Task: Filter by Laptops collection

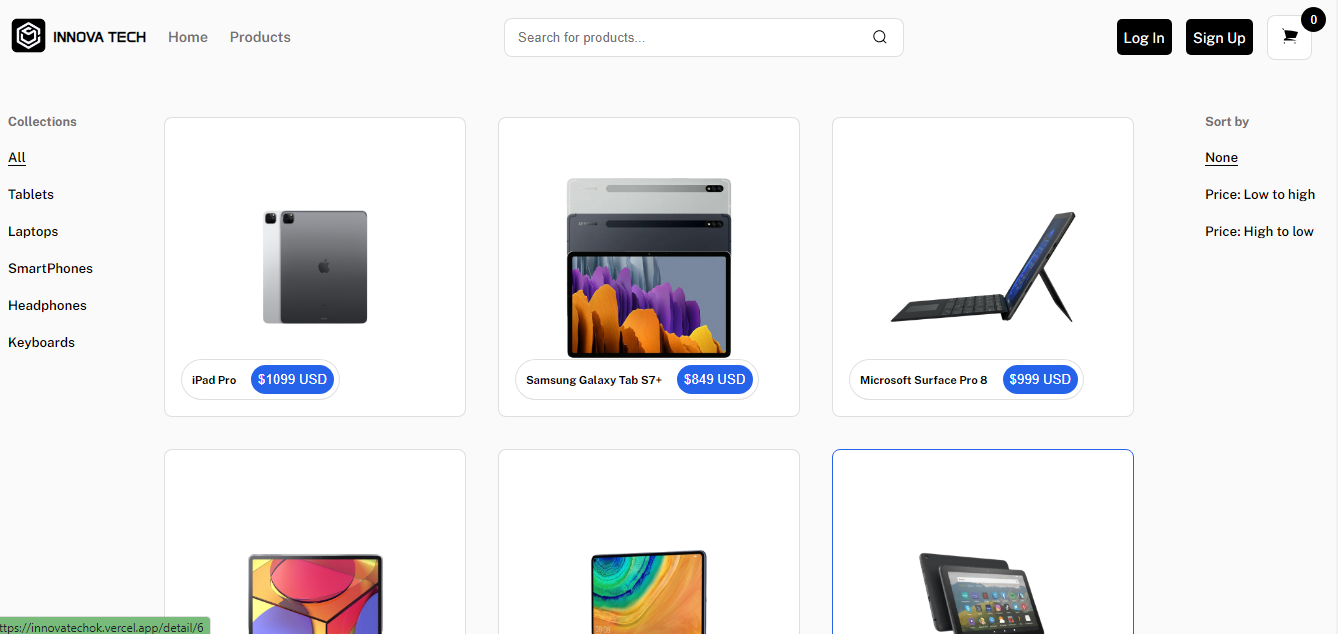Action: click(x=33, y=231)
